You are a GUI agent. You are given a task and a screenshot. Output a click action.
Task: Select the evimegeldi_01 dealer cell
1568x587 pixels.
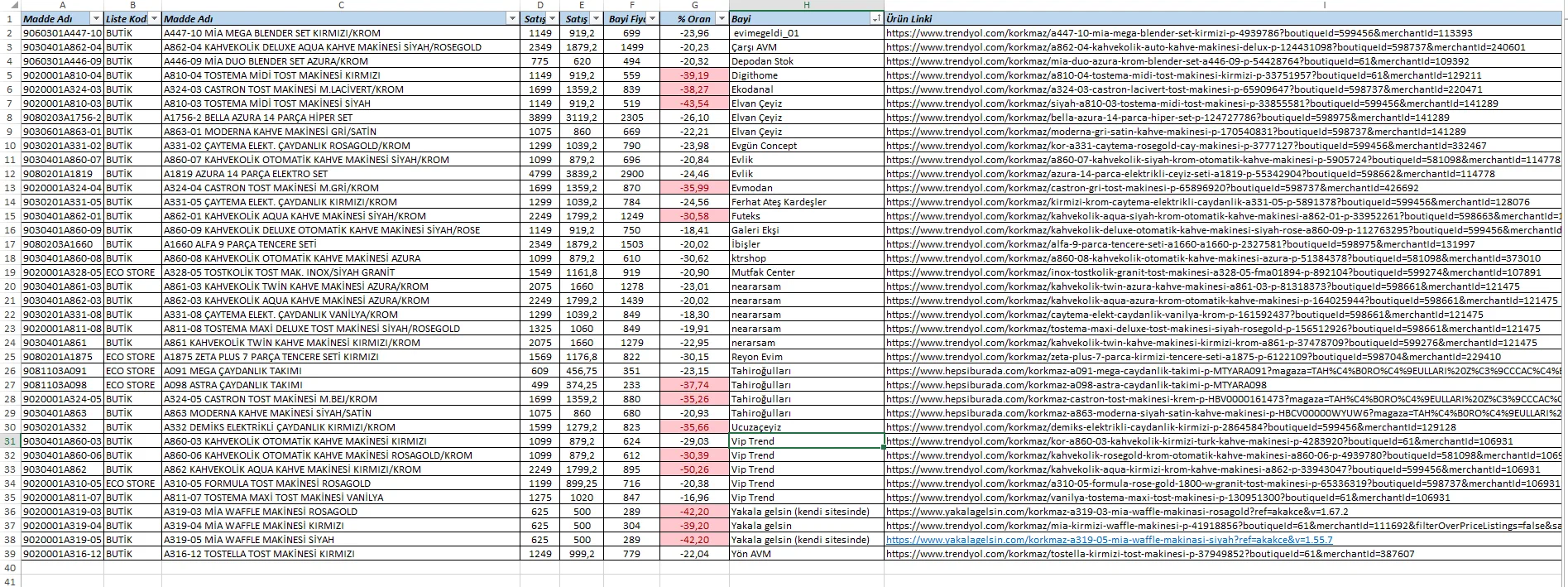pyautogui.click(x=807, y=33)
